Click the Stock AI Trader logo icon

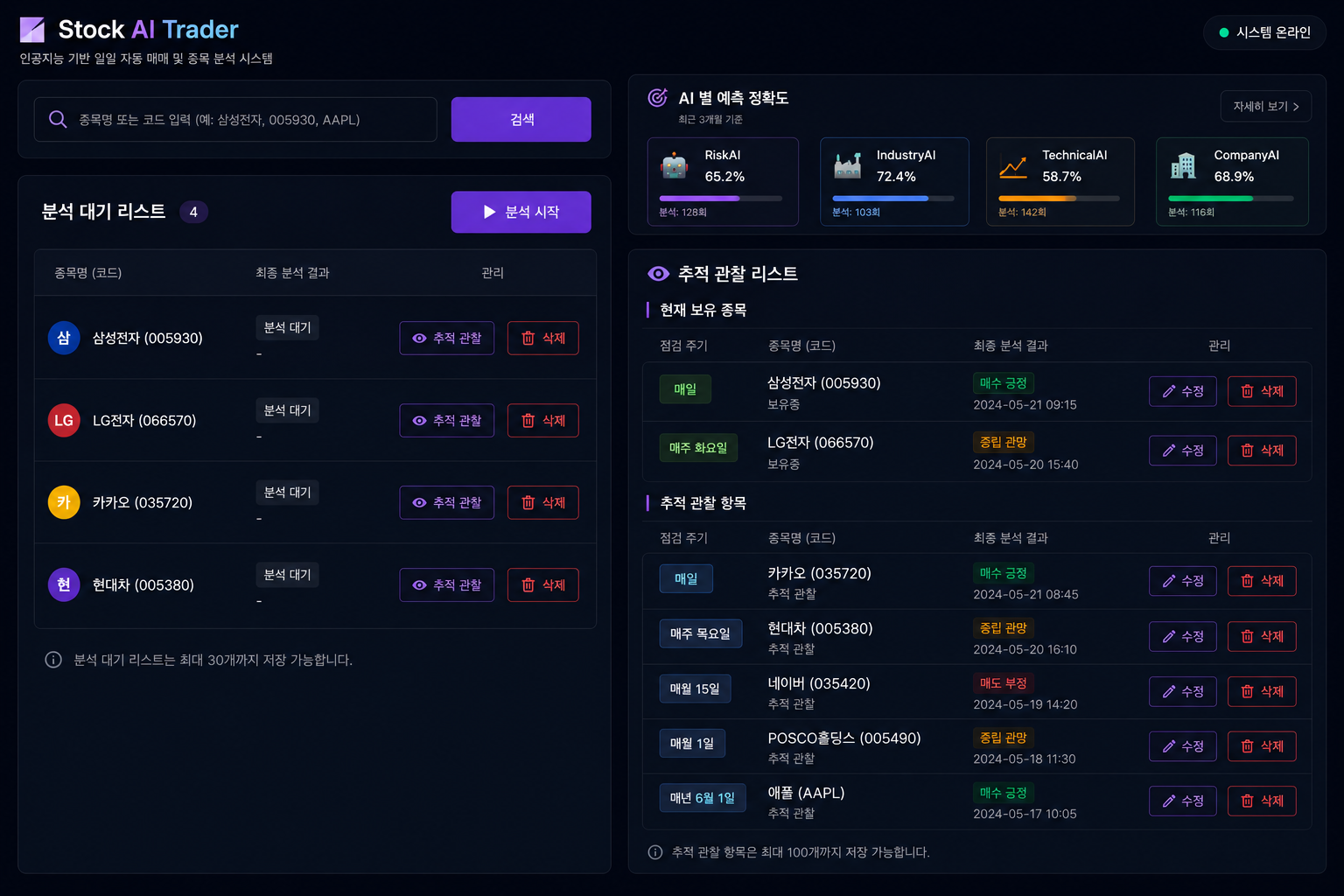[32, 30]
